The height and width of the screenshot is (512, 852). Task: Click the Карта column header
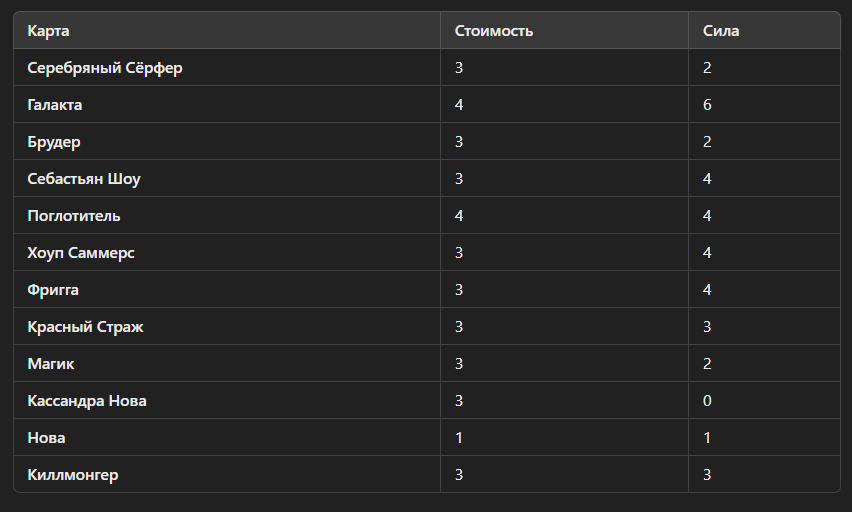49,31
